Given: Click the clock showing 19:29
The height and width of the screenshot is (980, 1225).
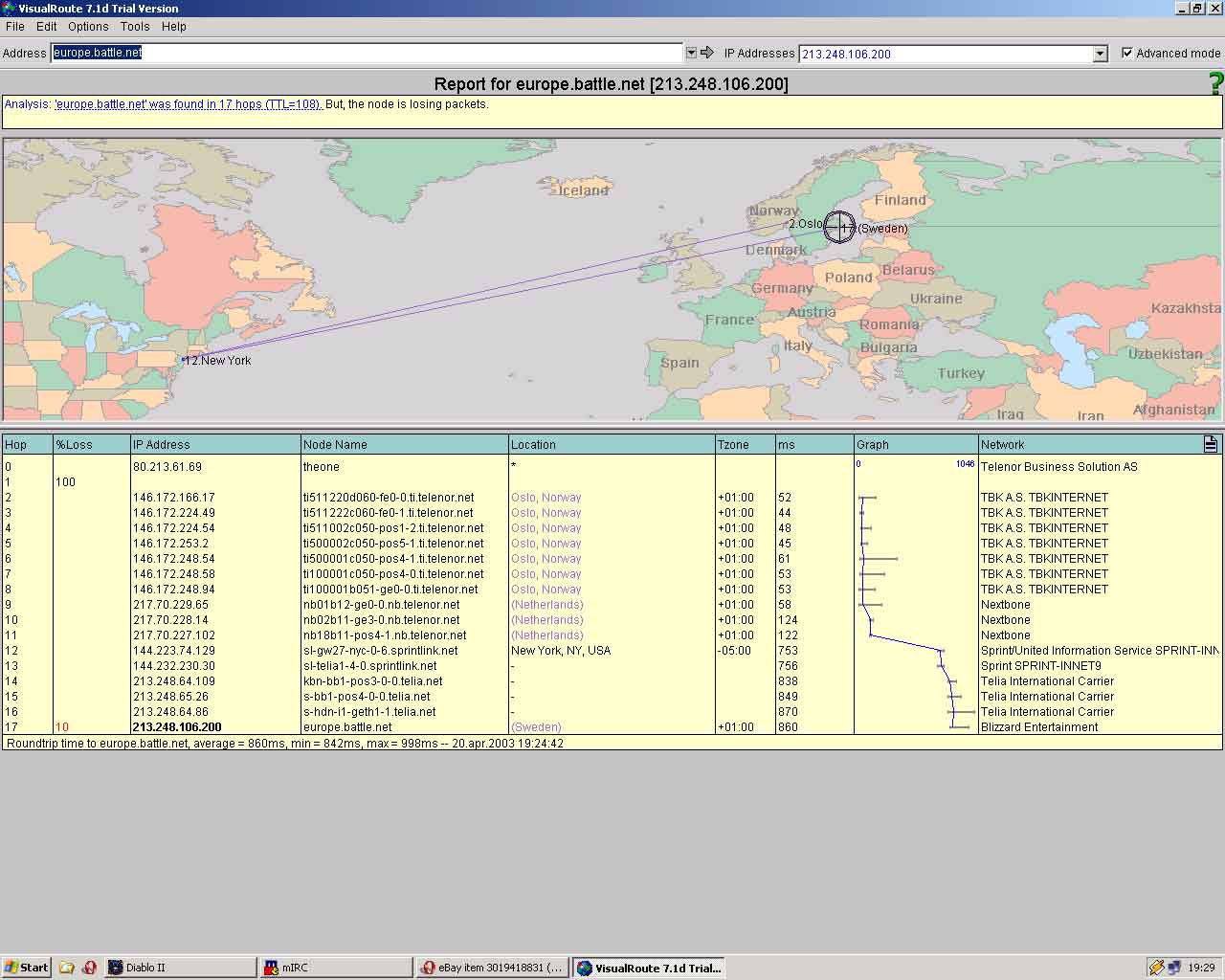Looking at the screenshot, I should click(1201, 968).
